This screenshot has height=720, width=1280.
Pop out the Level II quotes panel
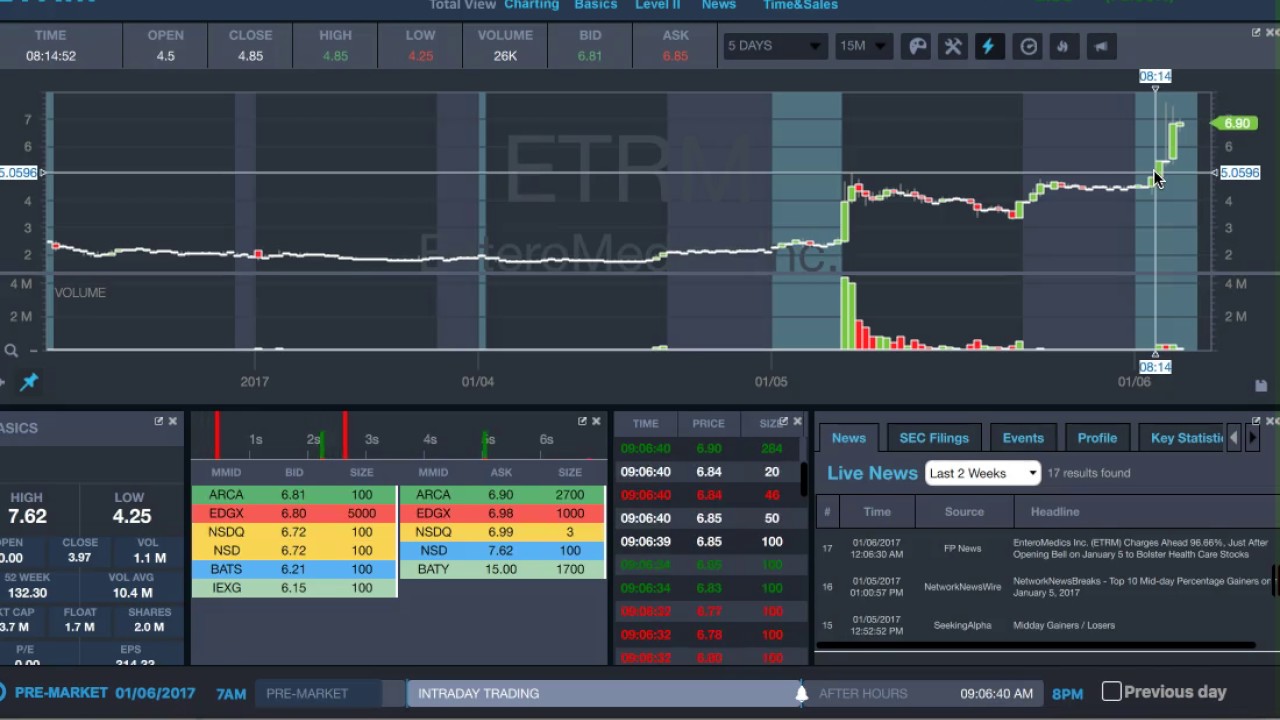(582, 421)
